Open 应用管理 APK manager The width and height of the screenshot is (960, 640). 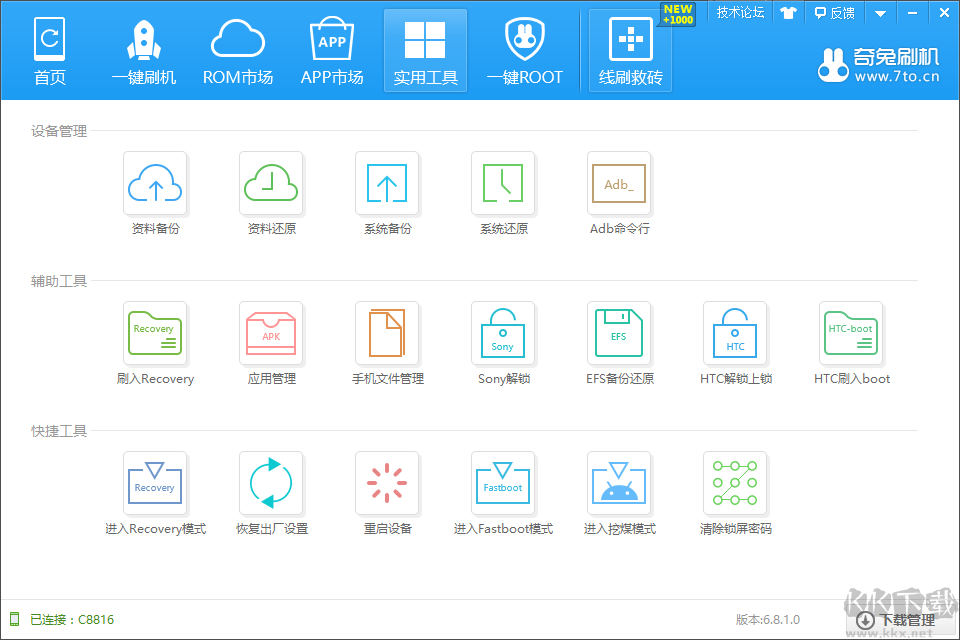pyautogui.click(x=271, y=334)
